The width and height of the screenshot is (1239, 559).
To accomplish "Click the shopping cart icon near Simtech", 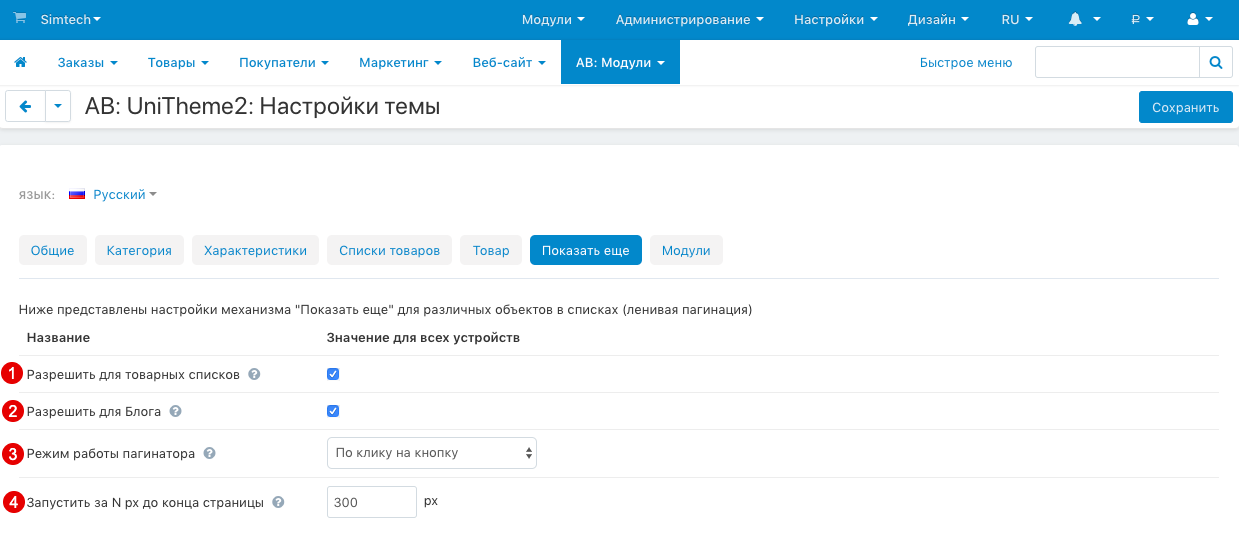I will pyautogui.click(x=20, y=19).
